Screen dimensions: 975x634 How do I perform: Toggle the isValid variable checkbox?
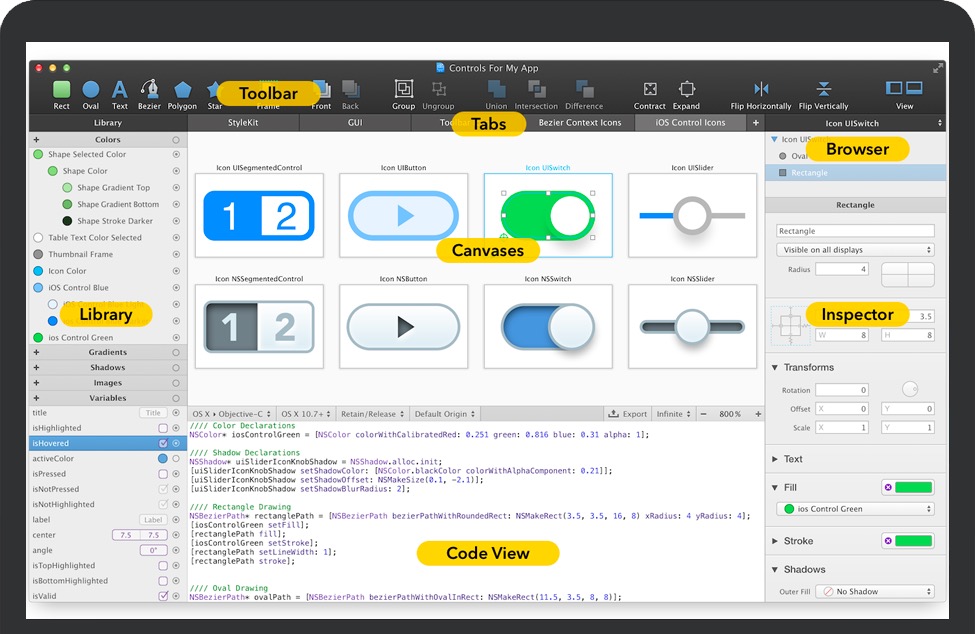coord(163,596)
